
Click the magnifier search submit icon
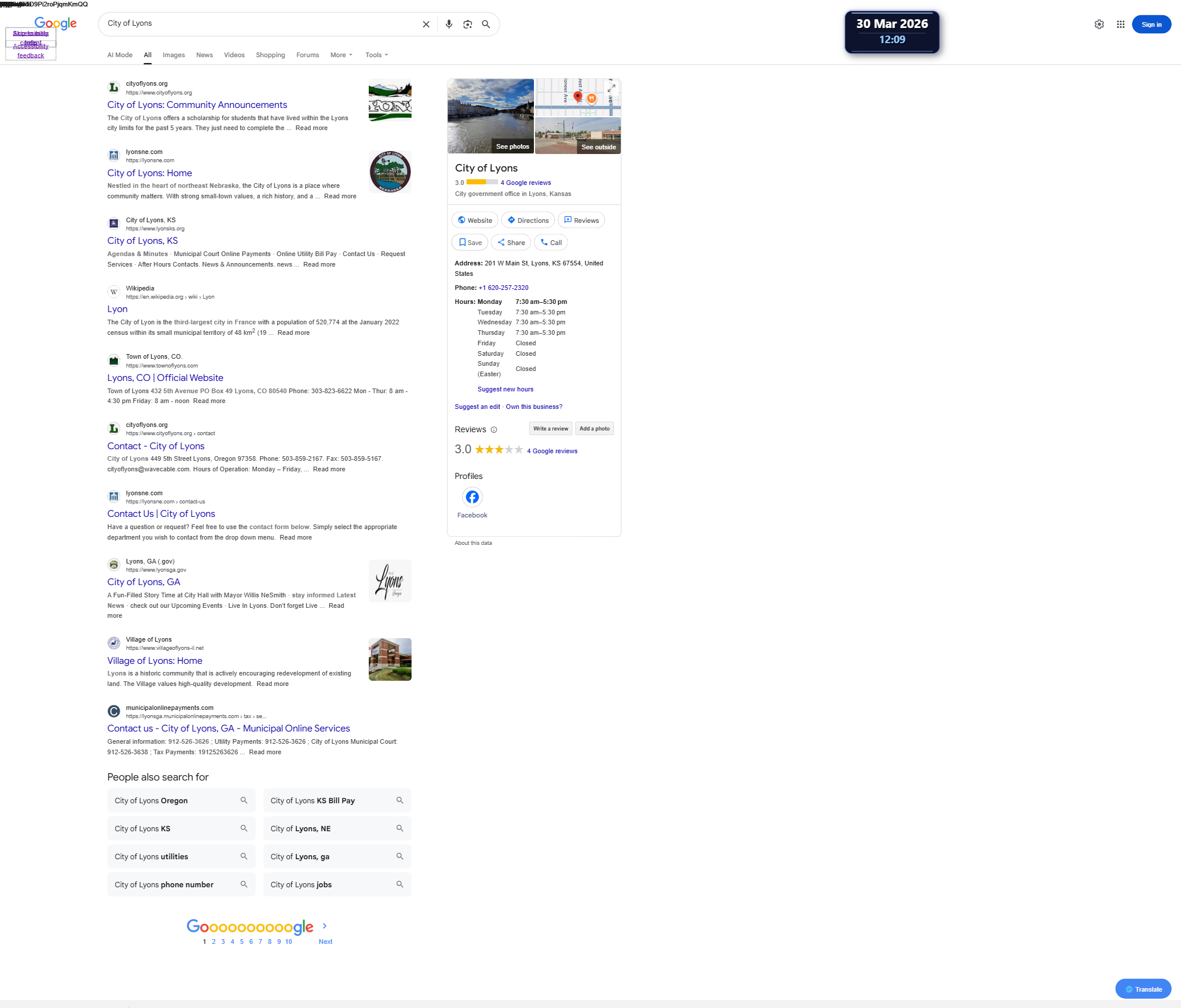[x=485, y=24]
